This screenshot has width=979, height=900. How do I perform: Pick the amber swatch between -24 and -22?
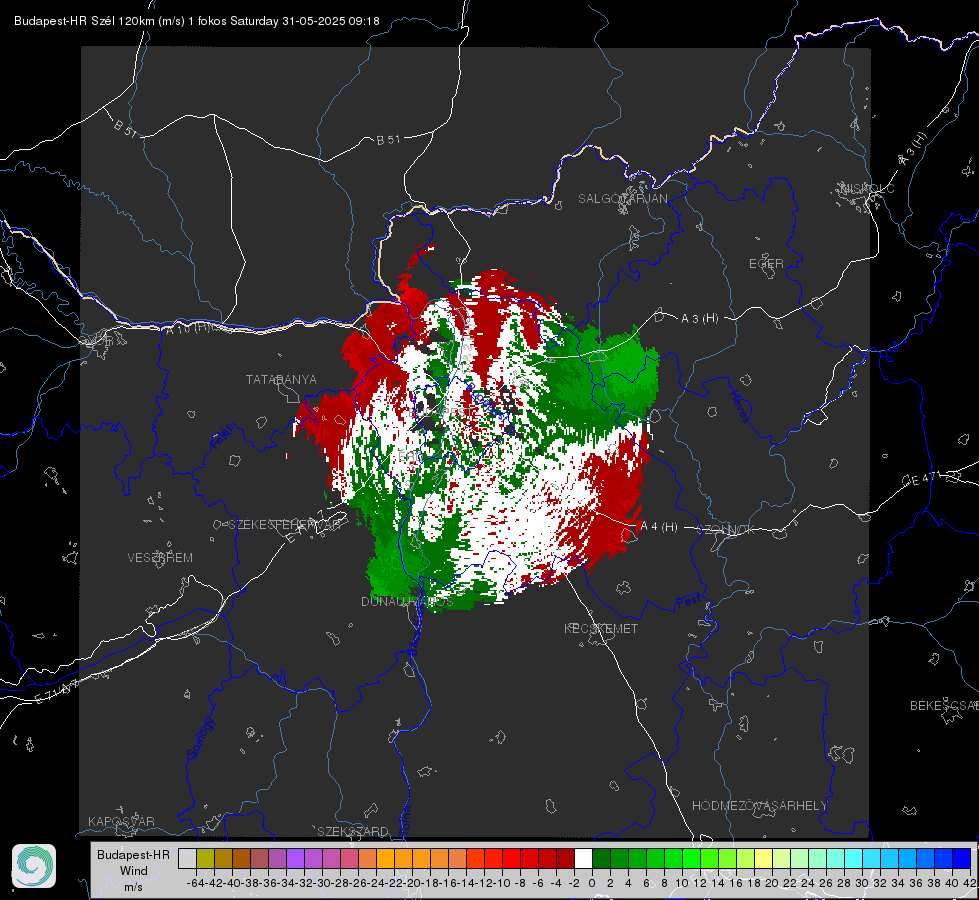tap(385, 858)
